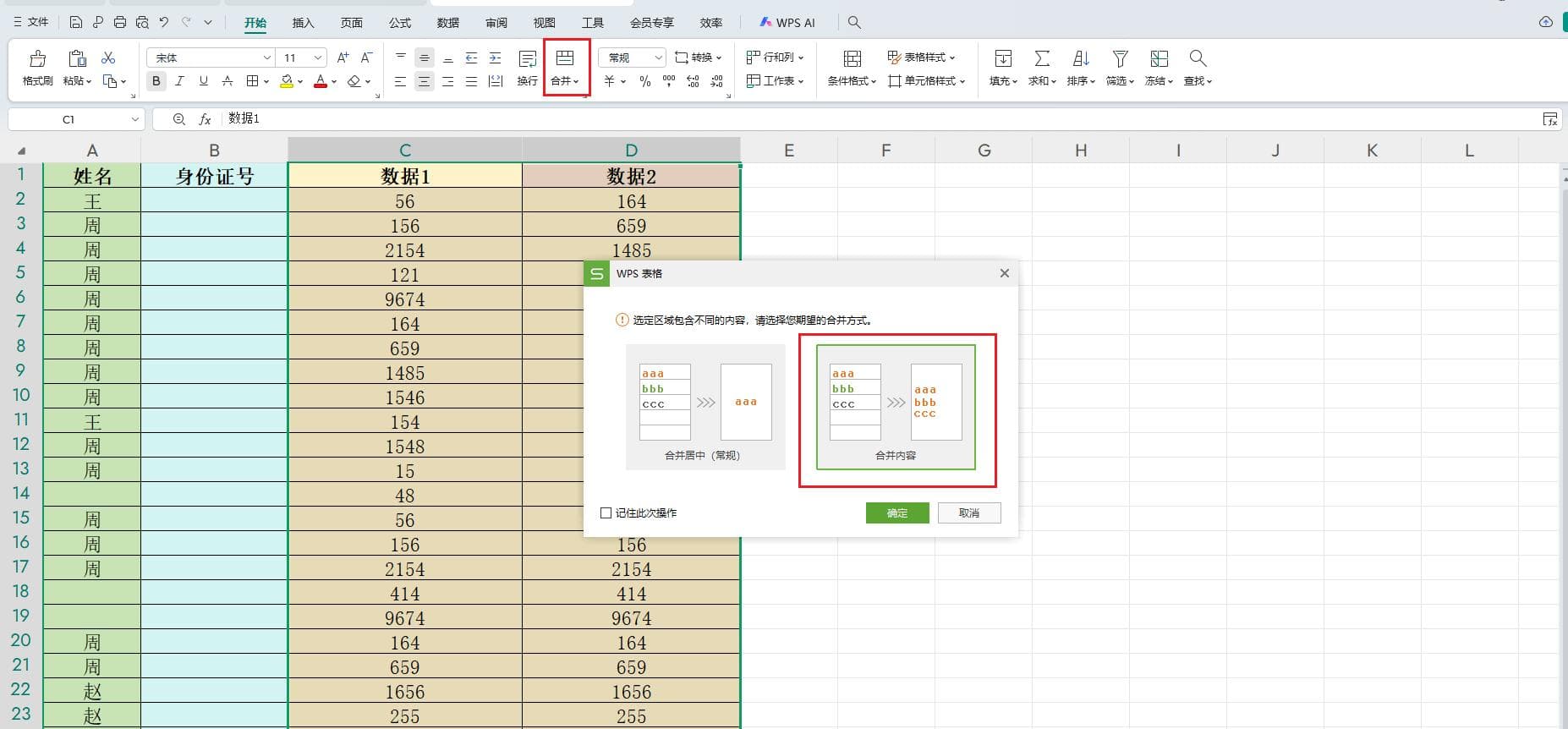Click Filter (筛选) funnel icon
The height and width of the screenshot is (729, 1568).
click(1120, 58)
